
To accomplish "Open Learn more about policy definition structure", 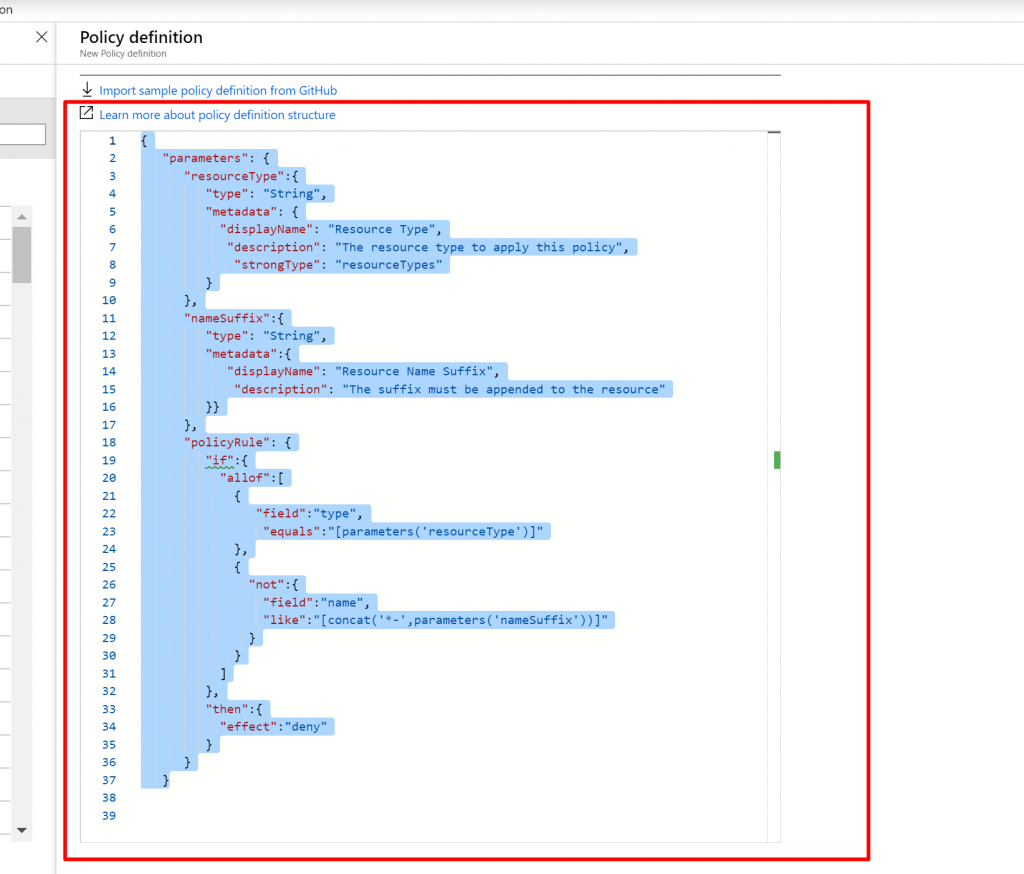I will tap(217, 115).
